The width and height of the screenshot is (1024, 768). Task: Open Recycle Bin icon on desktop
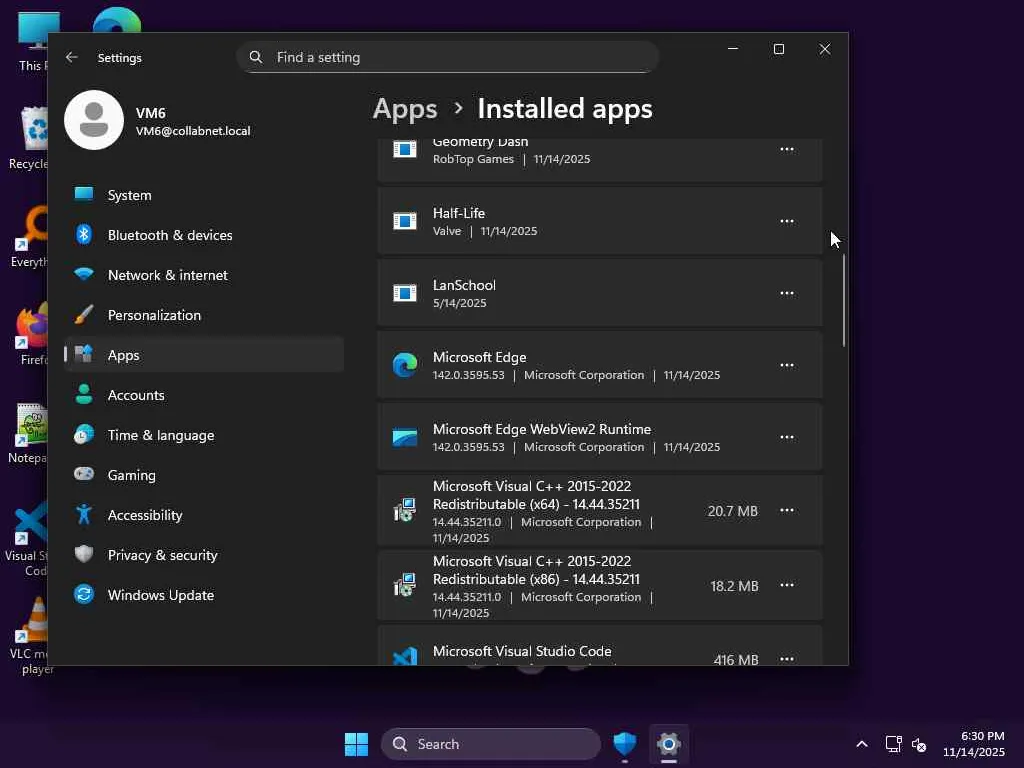(33, 138)
